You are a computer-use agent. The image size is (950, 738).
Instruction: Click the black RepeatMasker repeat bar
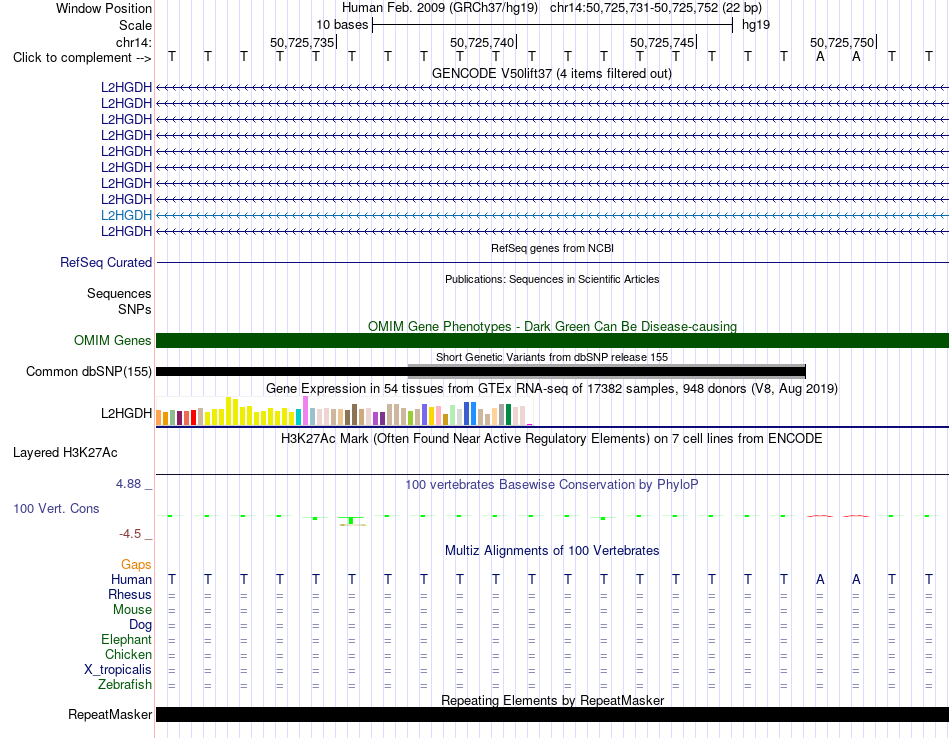pyautogui.click(x=552, y=714)
